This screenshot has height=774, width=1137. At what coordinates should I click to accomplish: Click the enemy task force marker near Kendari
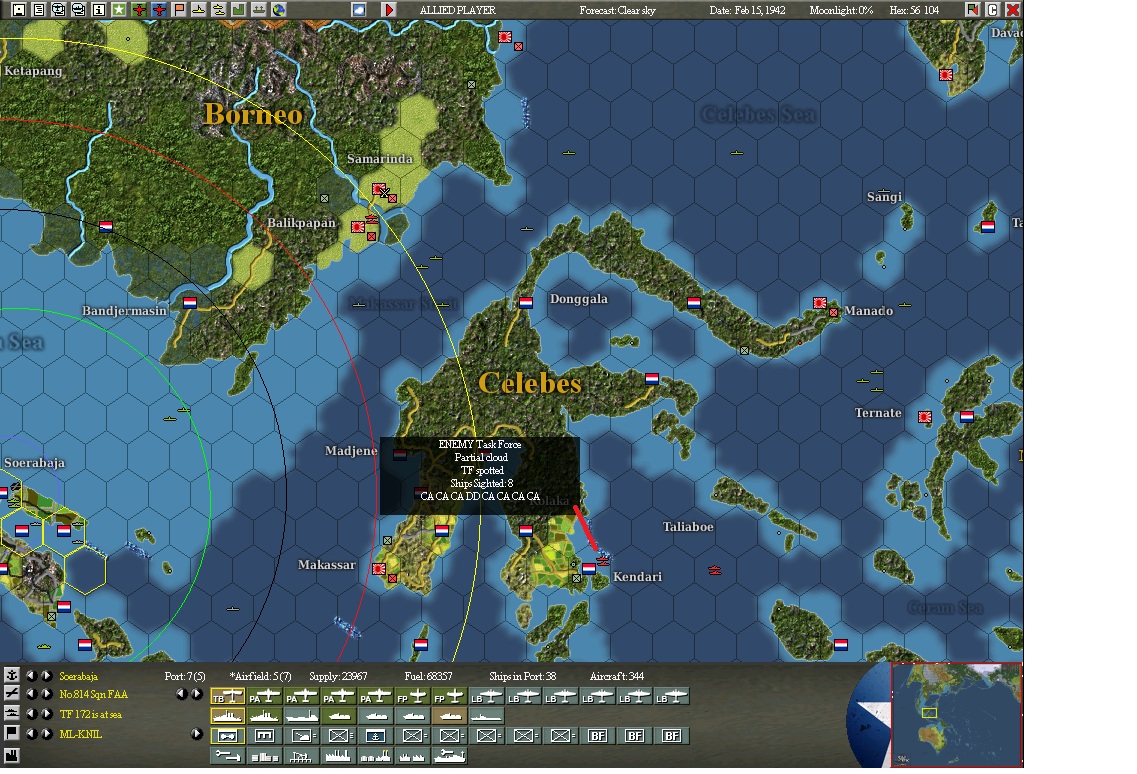pos(603,559)
